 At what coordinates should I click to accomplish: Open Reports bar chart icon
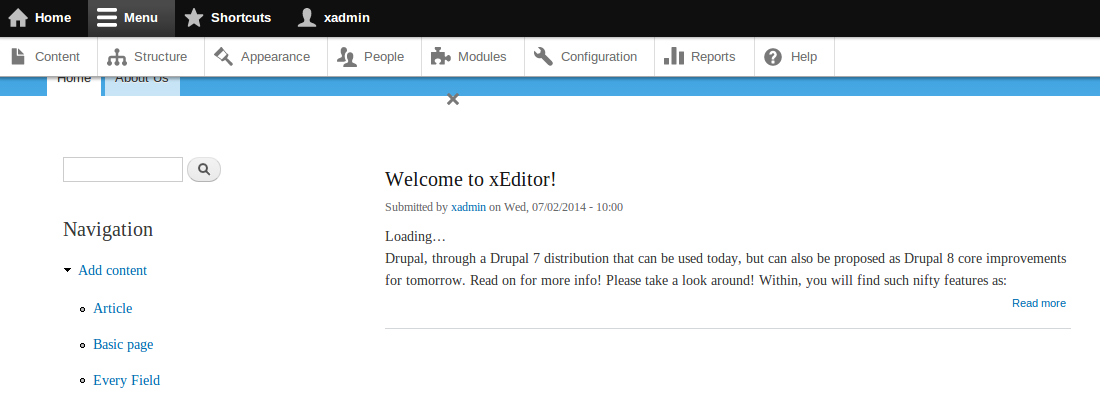674,57
